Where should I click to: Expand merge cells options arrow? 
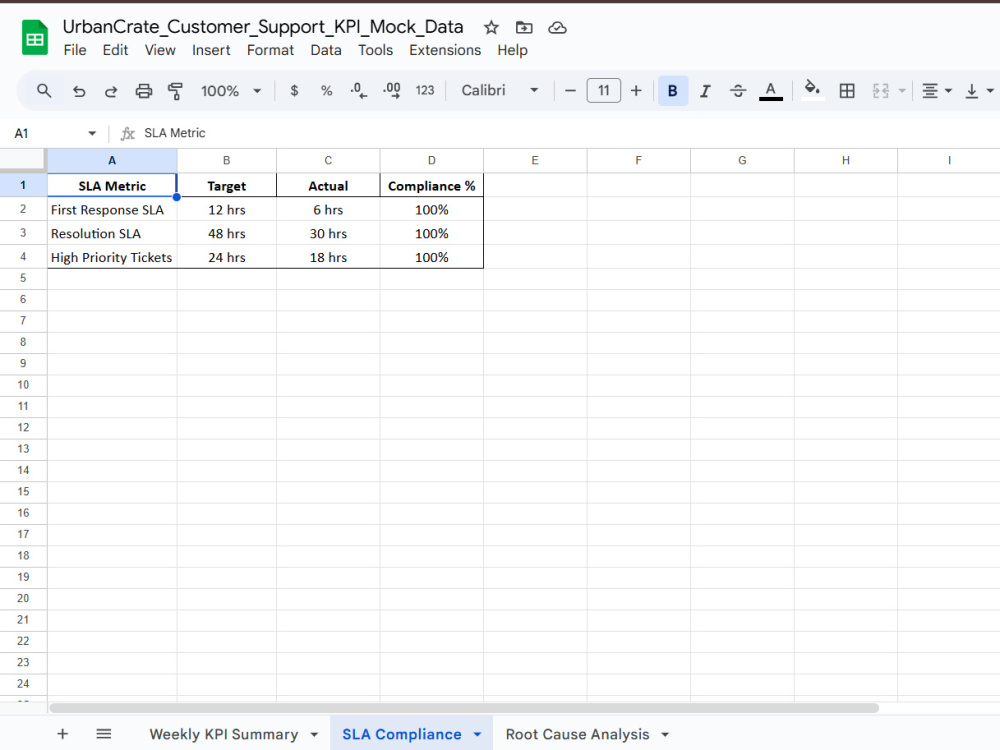point(902,91)
